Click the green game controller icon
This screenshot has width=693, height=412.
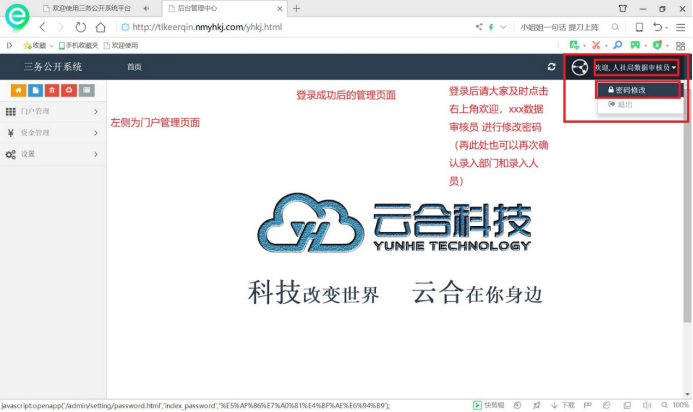tap(635, 45)
